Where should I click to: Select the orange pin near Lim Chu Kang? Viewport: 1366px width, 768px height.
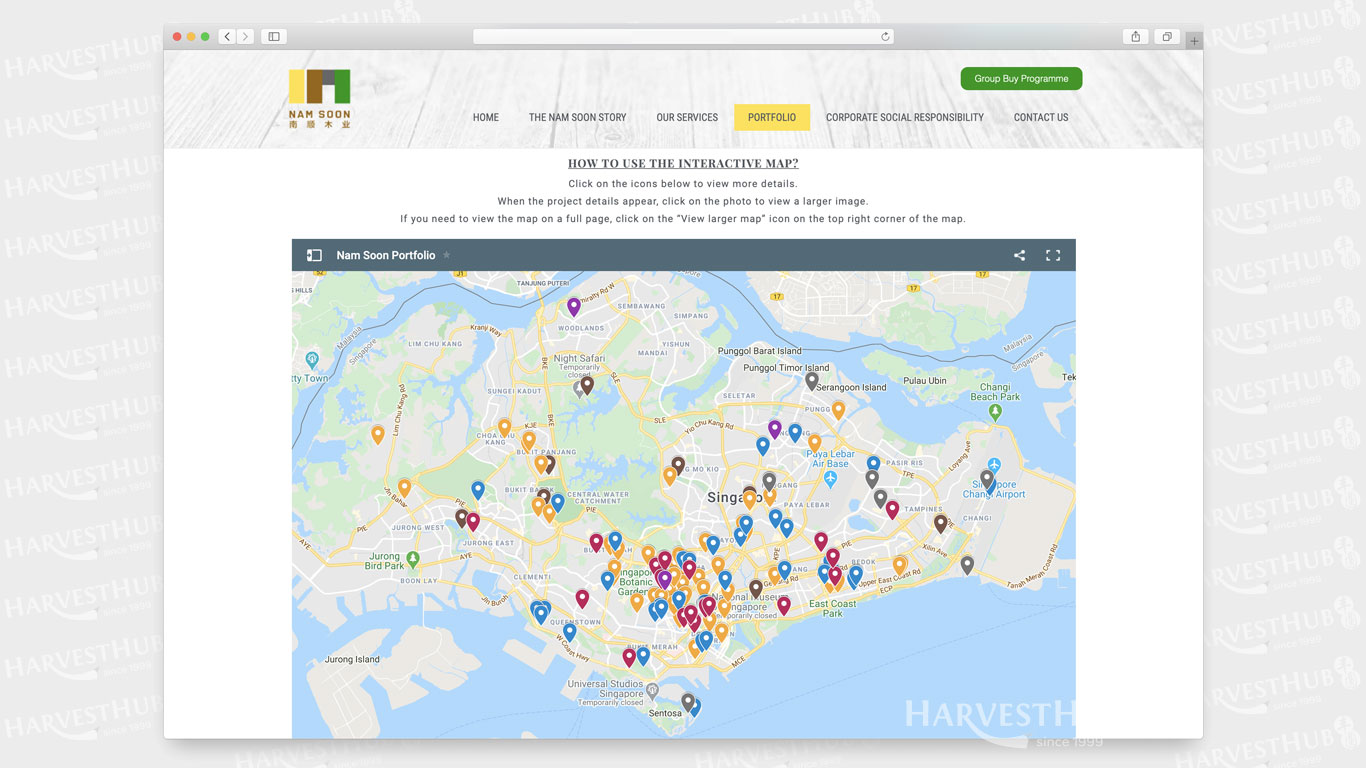click(x=378, y=433)
